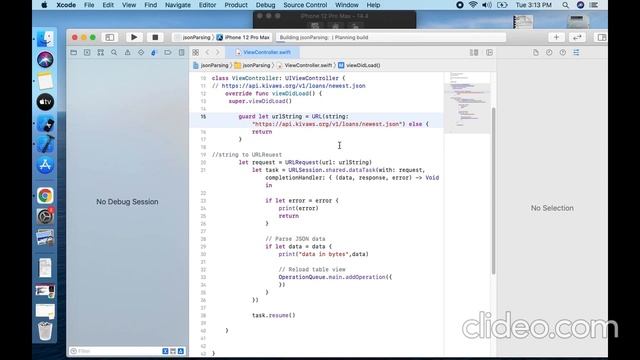The height and width of the screenshot is (360, 640).
Task: Focus the navigator Filter field
Action: (115, 351)
